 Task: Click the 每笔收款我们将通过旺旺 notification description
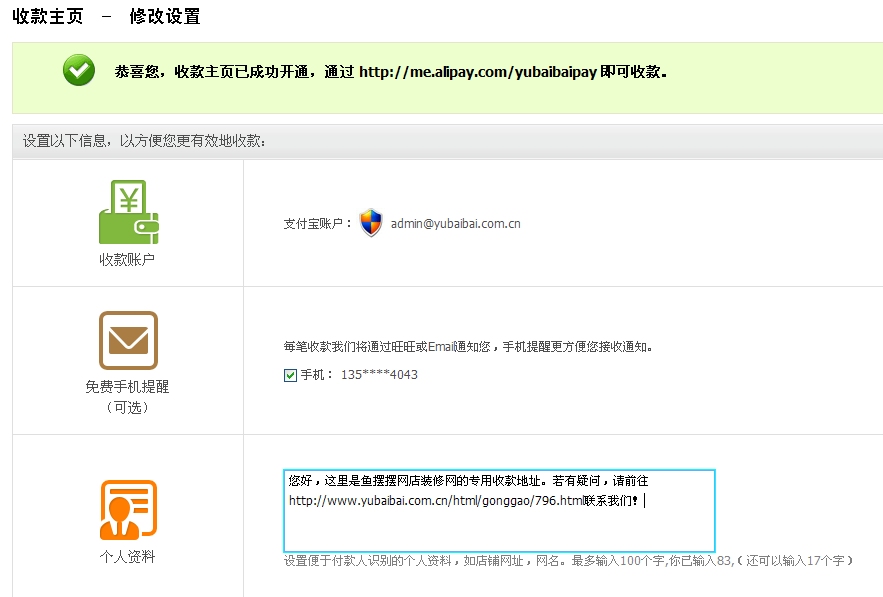[468, 347]
